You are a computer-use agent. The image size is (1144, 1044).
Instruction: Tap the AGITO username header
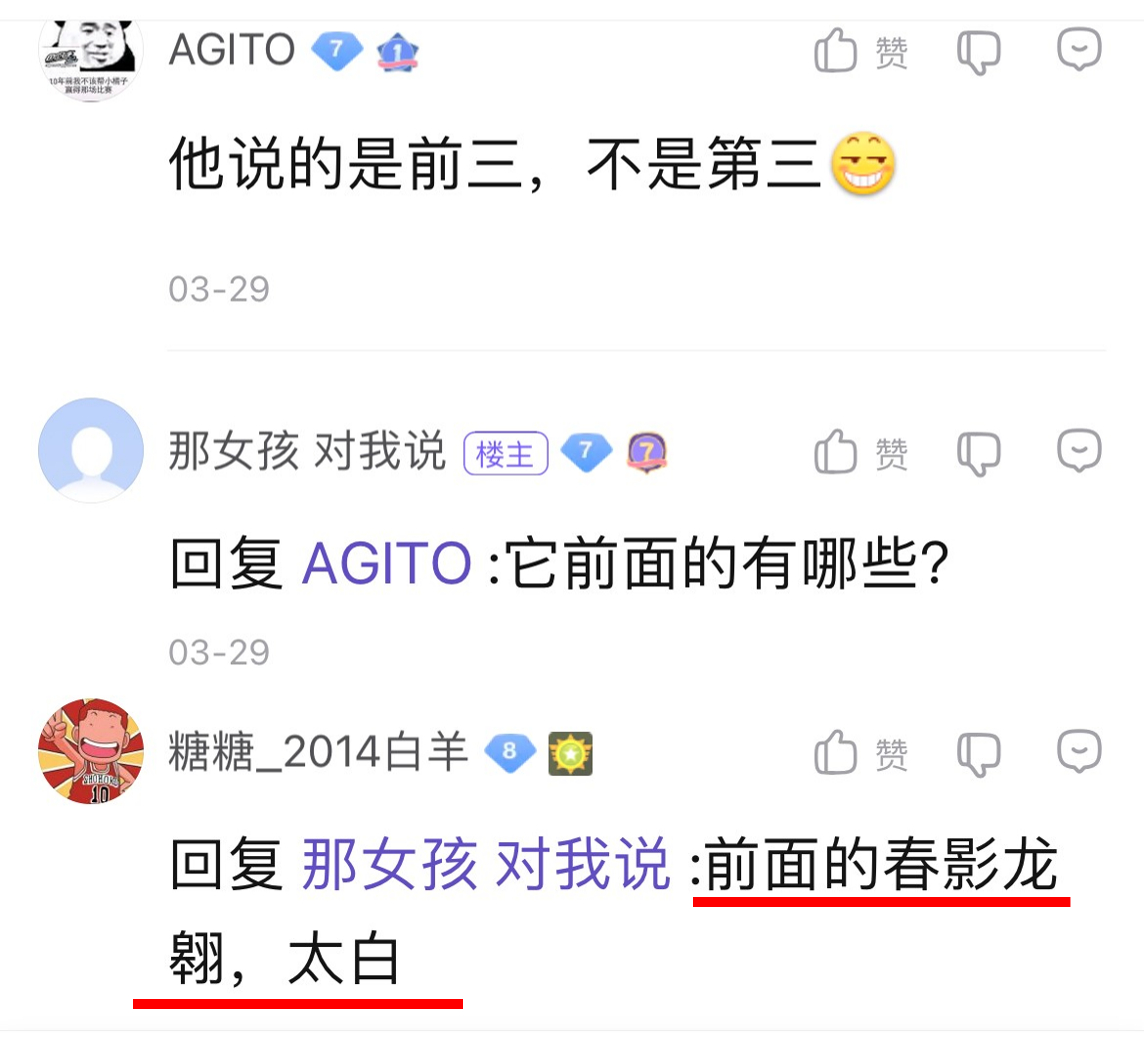232,50
